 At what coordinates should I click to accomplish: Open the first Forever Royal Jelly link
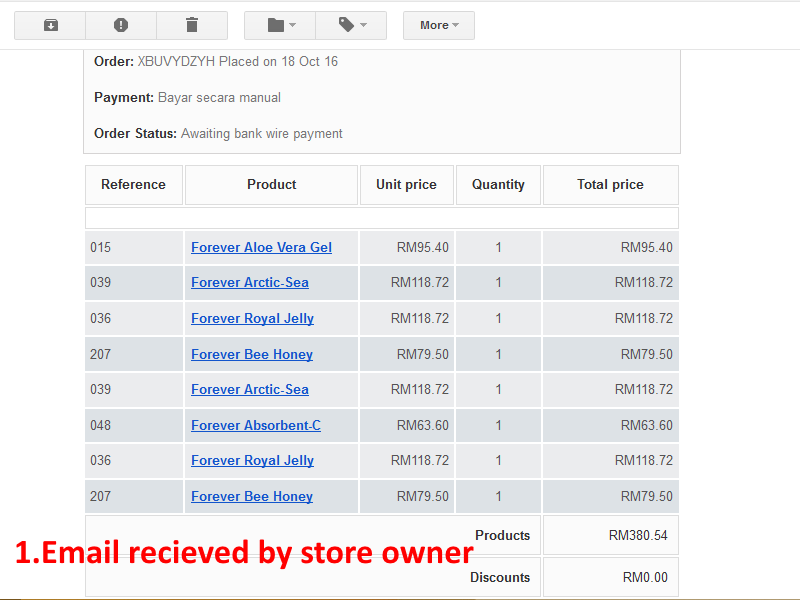click(x=252, y=318)
